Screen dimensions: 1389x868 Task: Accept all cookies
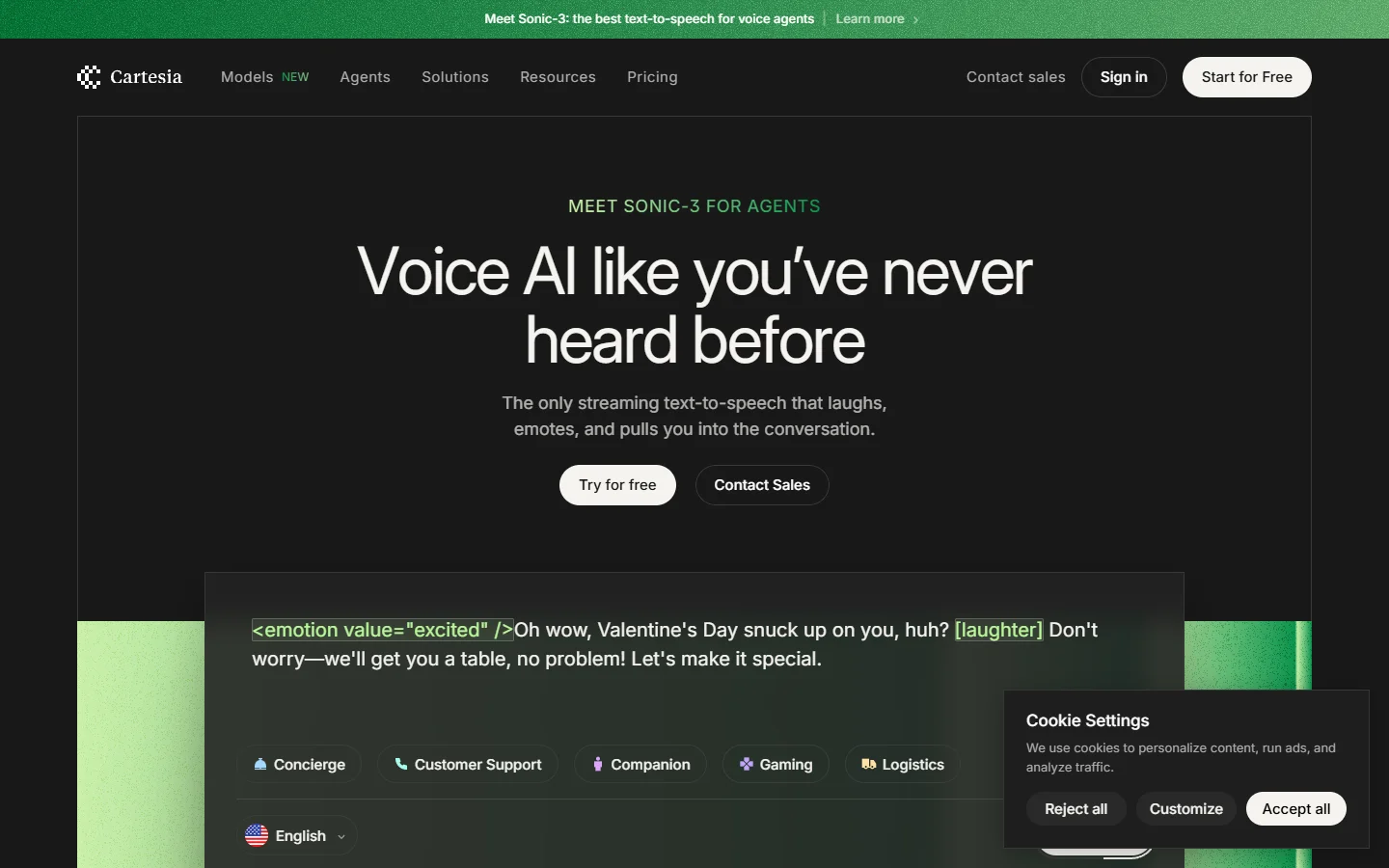coord(1296,809)
